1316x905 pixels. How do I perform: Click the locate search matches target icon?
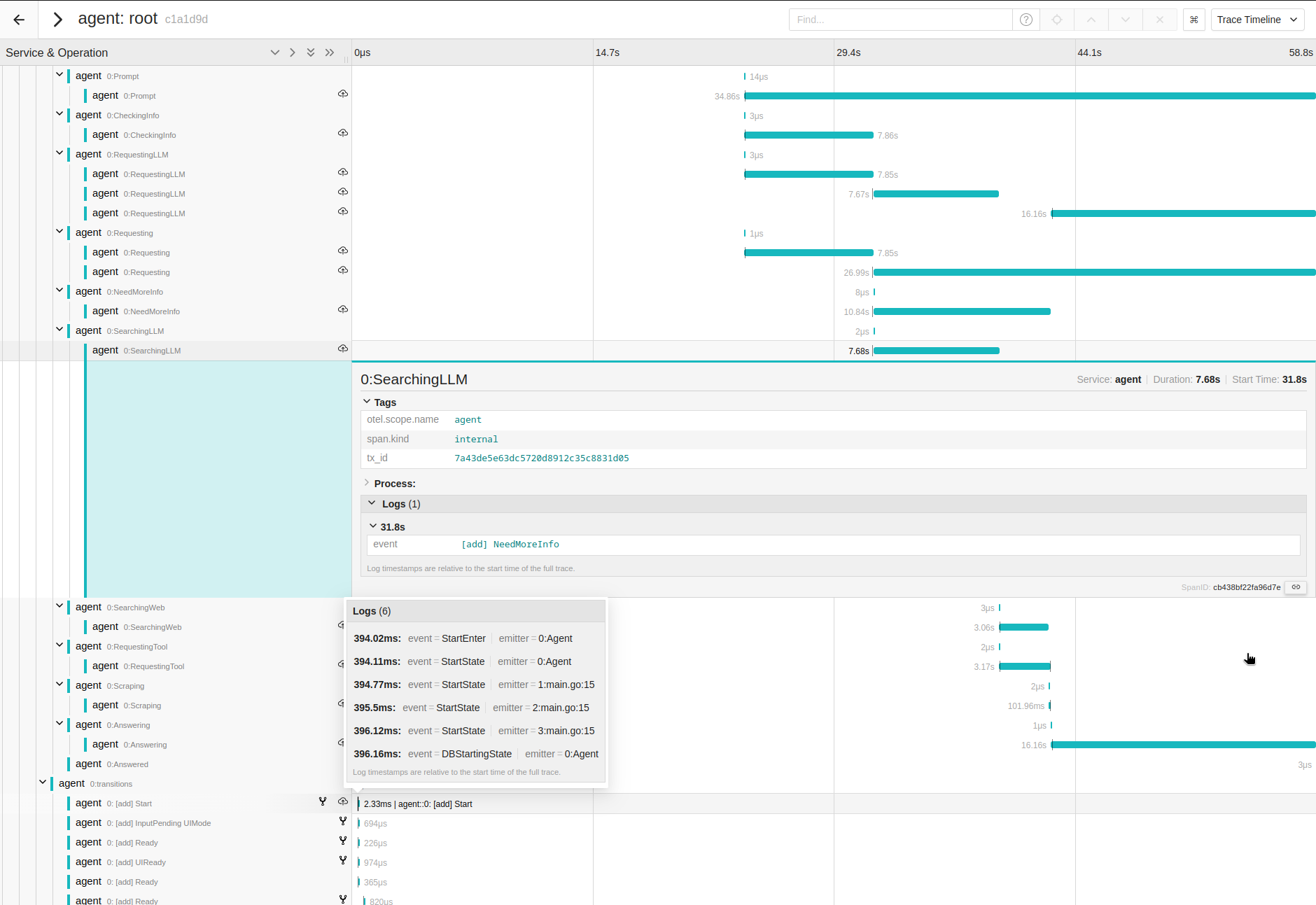coord(1057,20)
